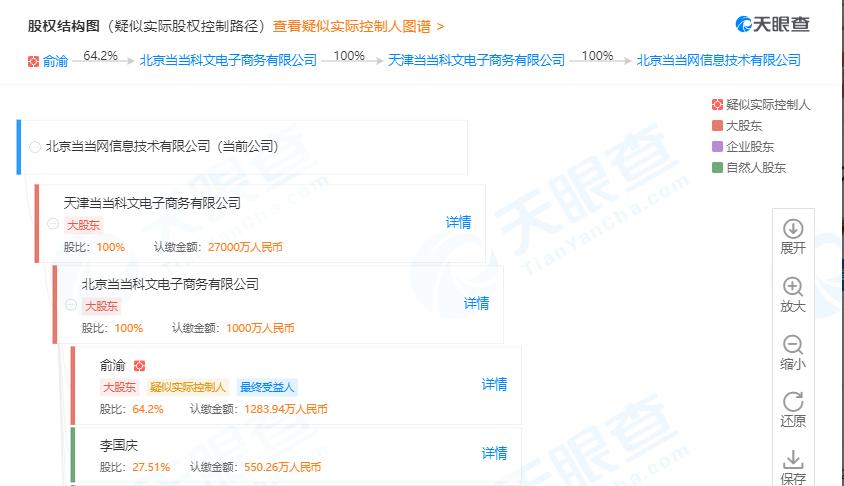Image resolution: width=844 pixels, height=486 pixels.
Task: Zoom out with the 缩小 icon
Action: [x=792, y=345]
